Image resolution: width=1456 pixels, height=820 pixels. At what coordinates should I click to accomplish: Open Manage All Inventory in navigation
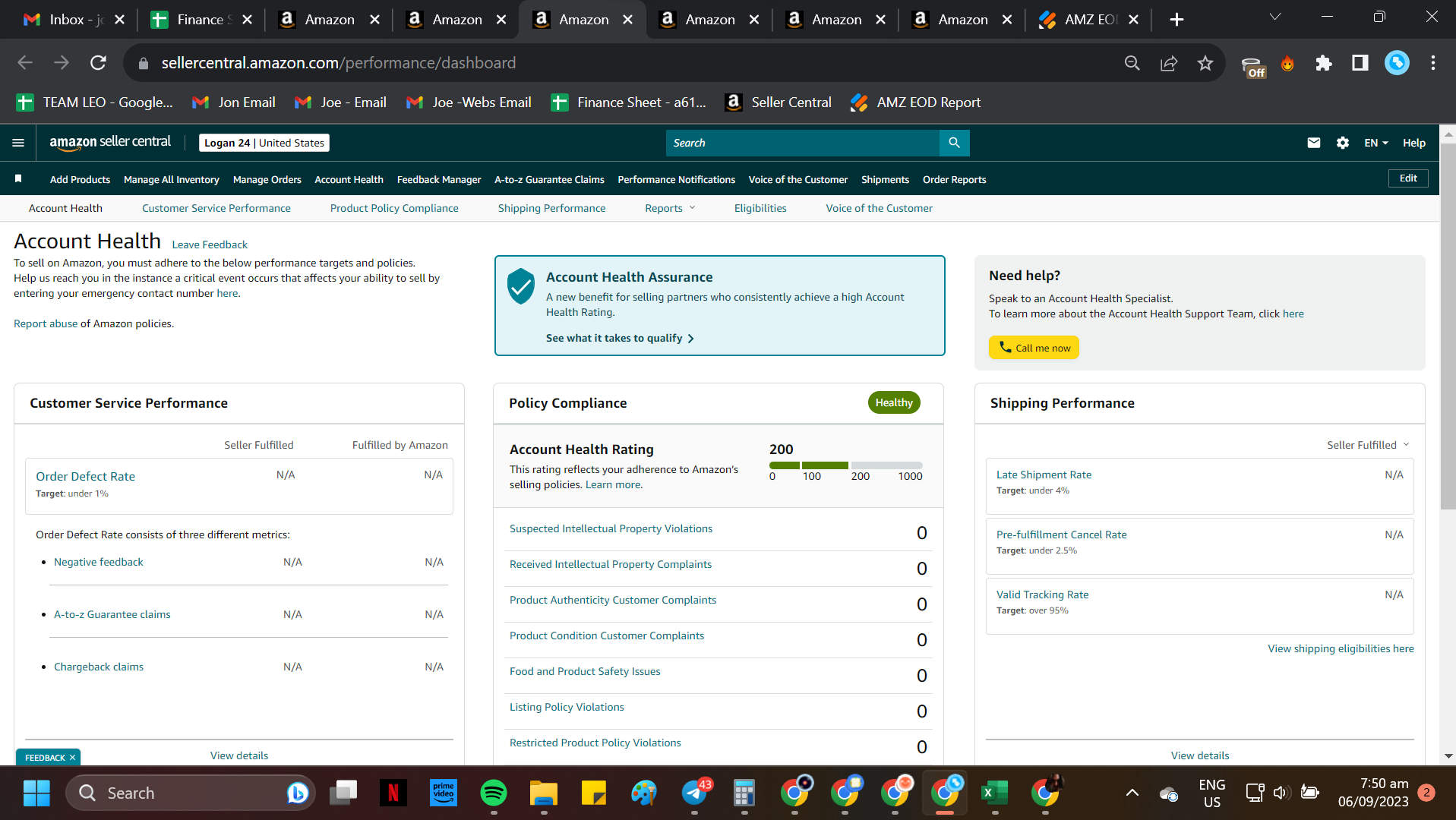pos(172,180)
